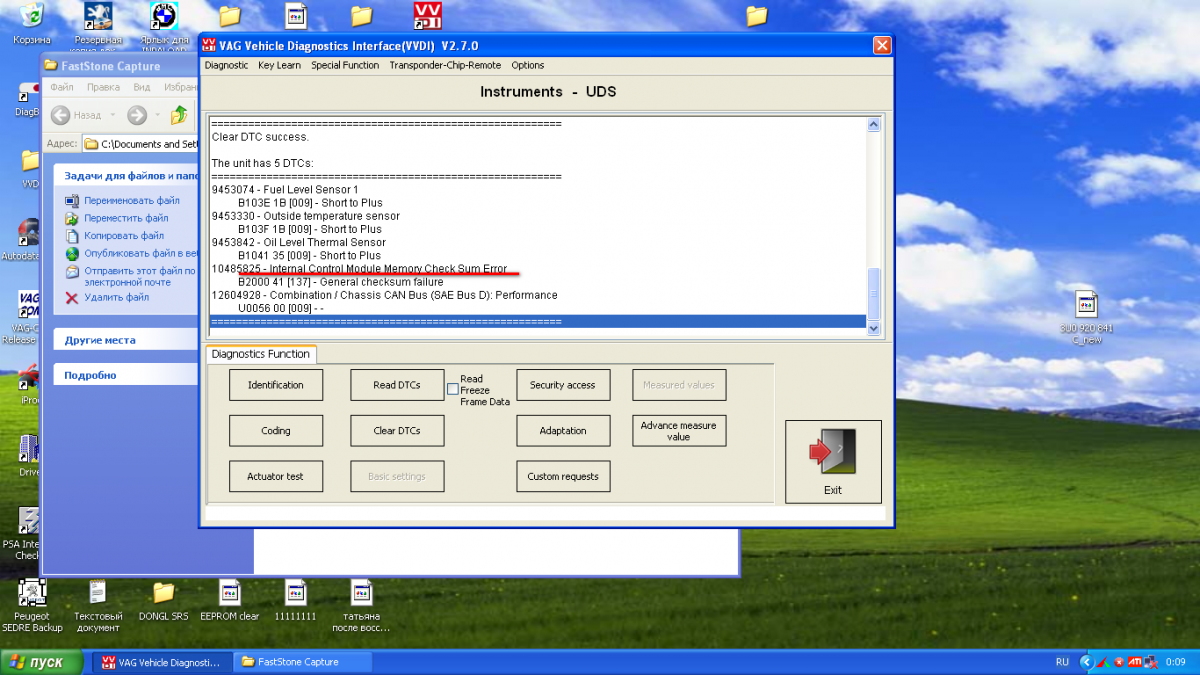The width and height of the screenshot is (1200, 675).
Task: Click the Удалить файл link
Action: point(116,297)
